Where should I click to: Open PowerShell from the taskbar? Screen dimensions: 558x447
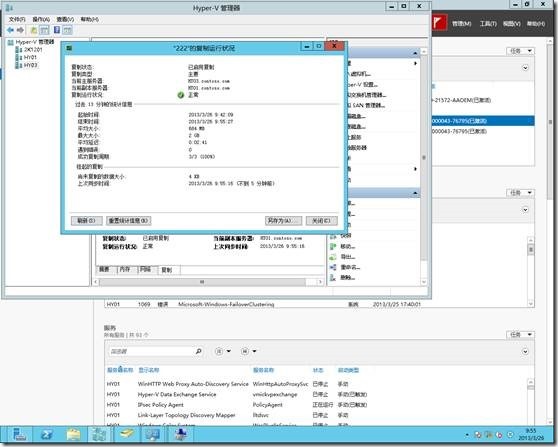click(x=47, y=435)
